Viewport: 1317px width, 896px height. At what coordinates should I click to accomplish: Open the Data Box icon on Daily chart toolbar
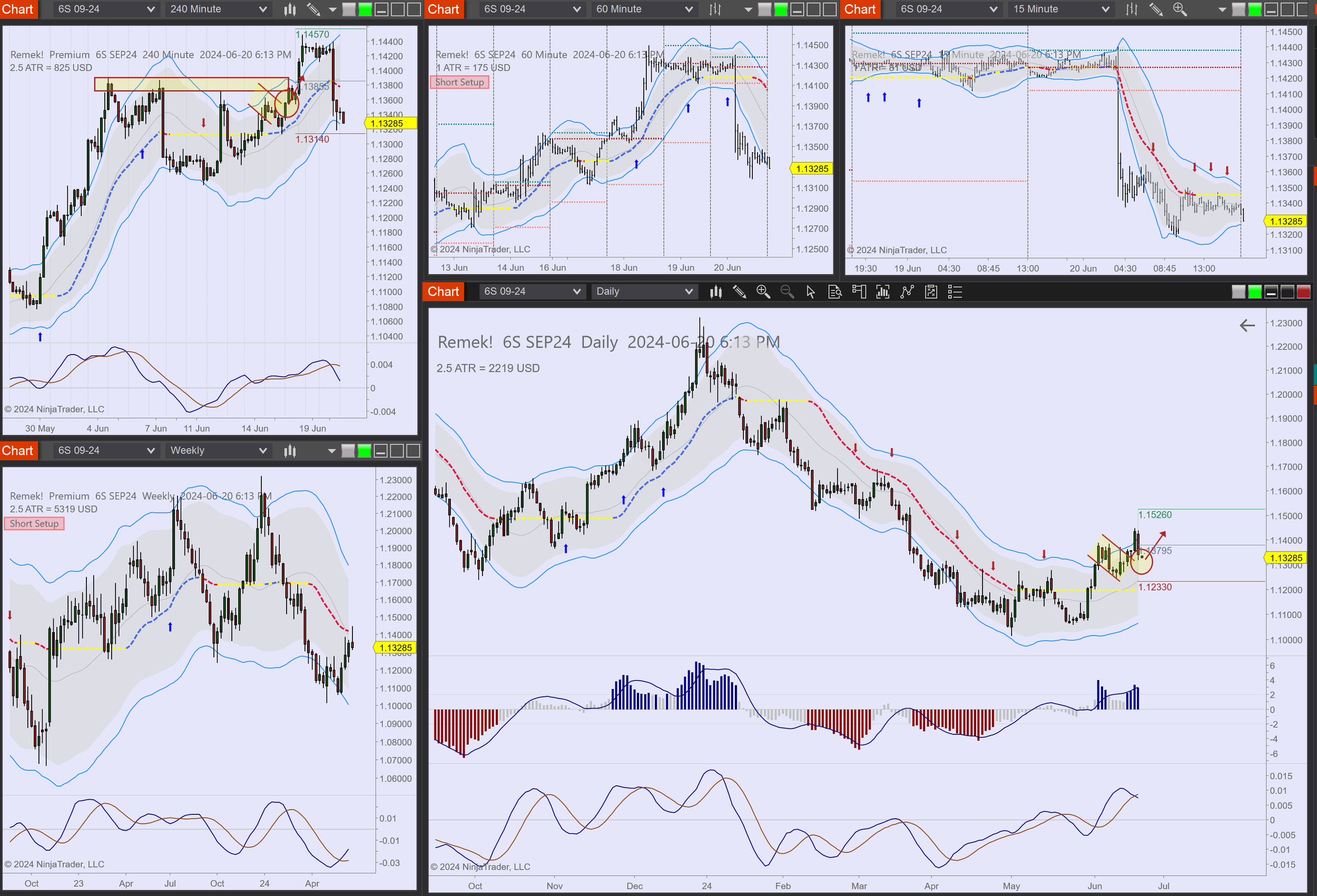click(836, 291)
